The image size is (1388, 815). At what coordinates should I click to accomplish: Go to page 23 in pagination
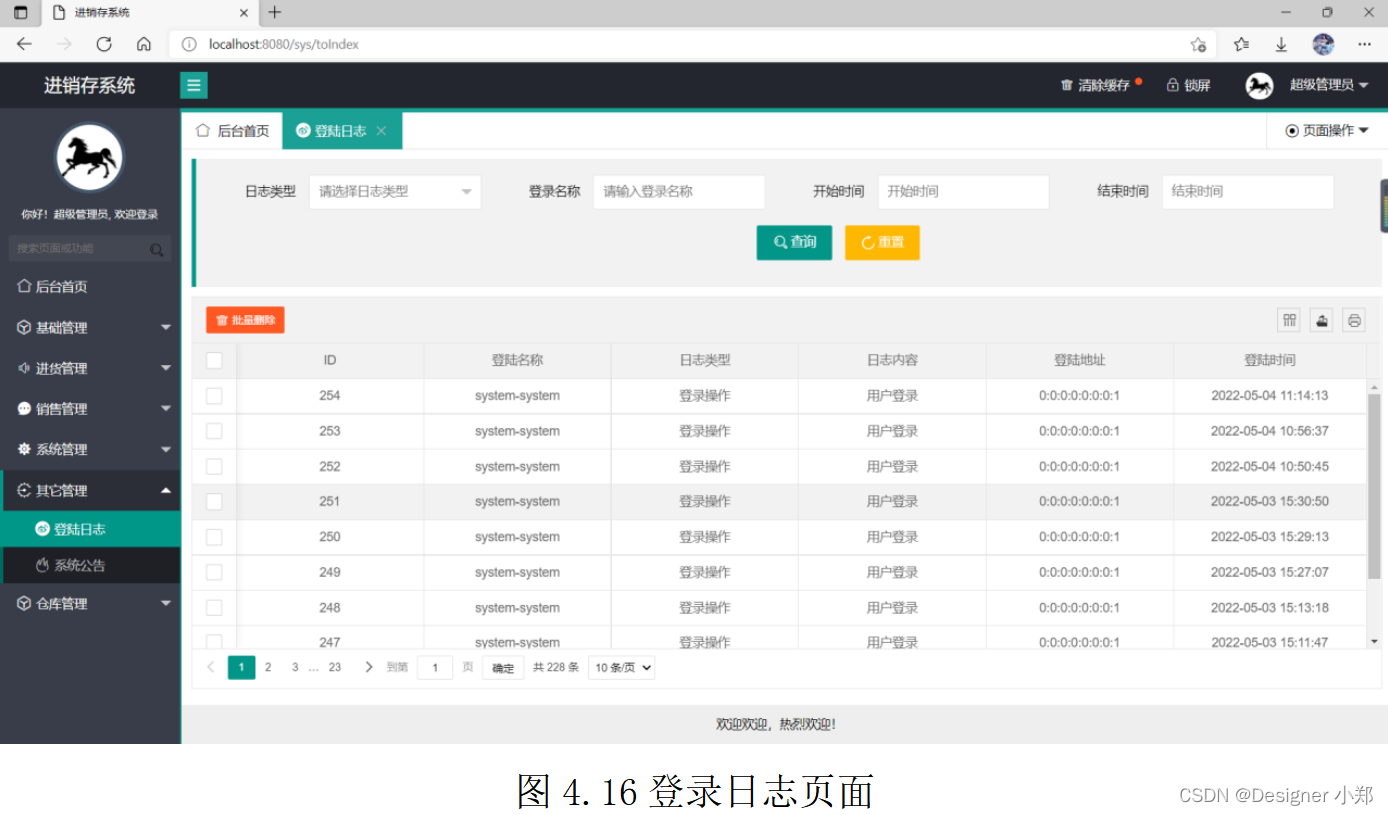[335, 667]
